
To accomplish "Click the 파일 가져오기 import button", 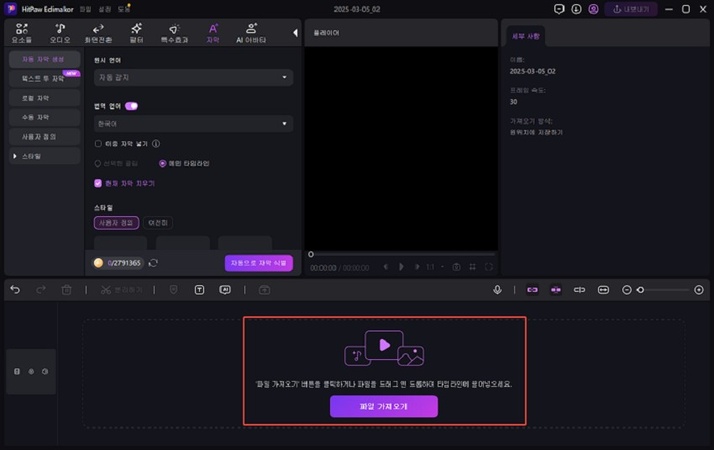I will [384, 406].
